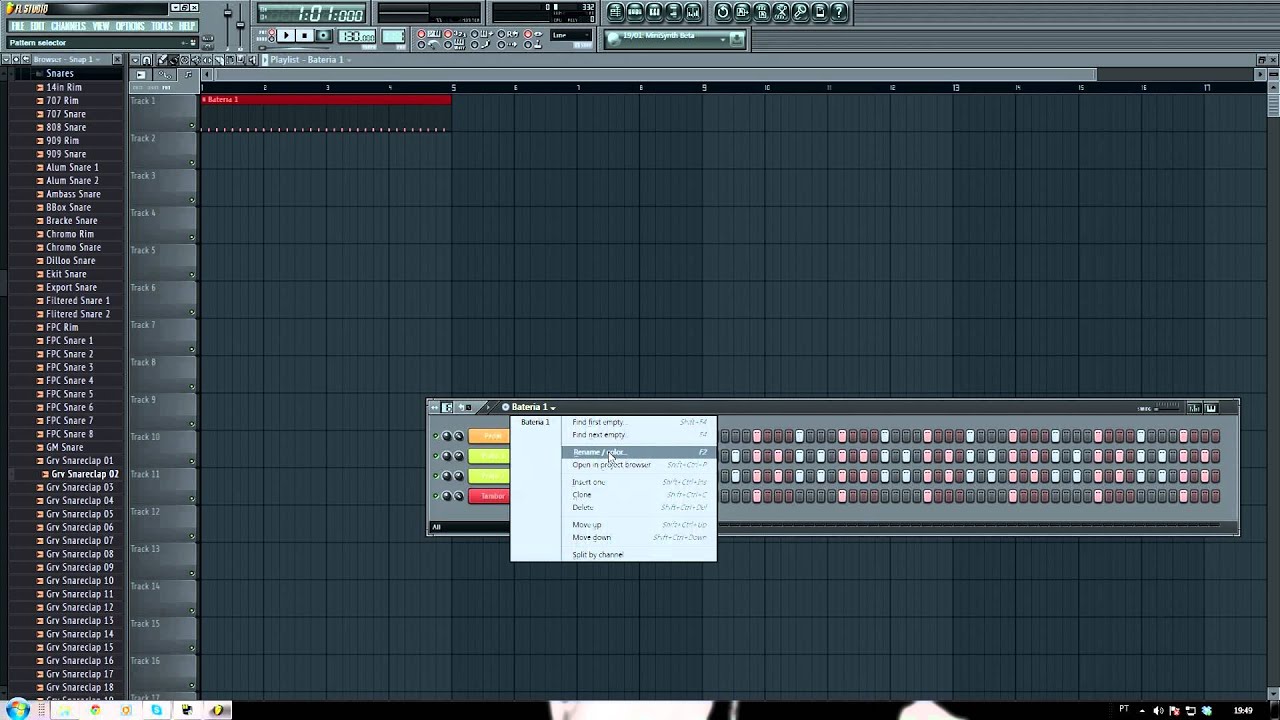Select 'Chromo Rim' sample in browser
Screen dimensions: 1280x720
click(x=70, y=234)
